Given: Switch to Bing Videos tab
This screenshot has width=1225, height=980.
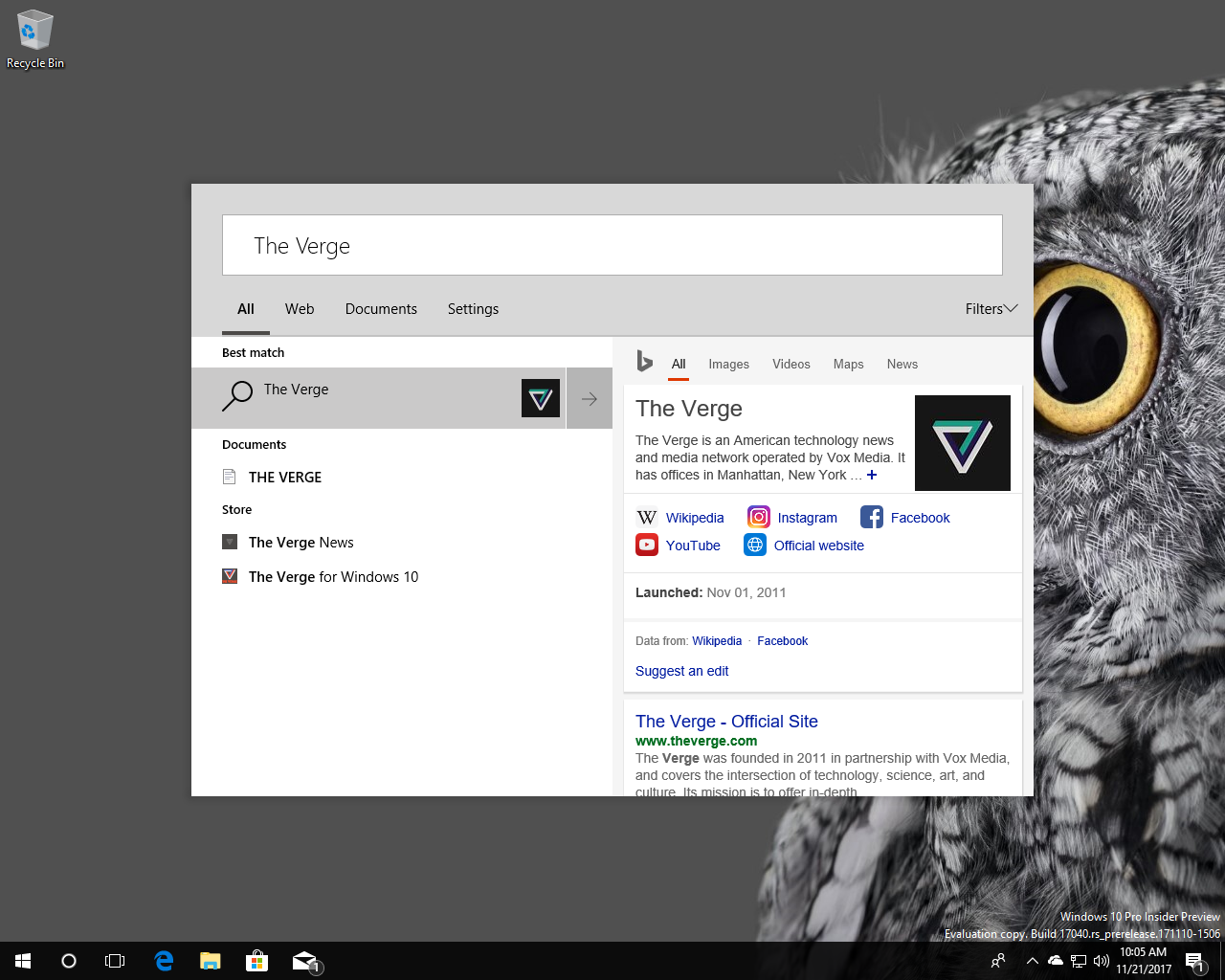Looking at the screenshot, I should click(x=791, y=365).
